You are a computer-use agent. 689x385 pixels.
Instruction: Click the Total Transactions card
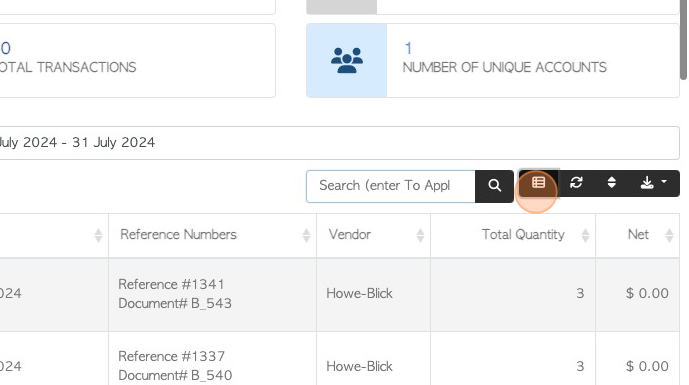(x=137, y=61)
